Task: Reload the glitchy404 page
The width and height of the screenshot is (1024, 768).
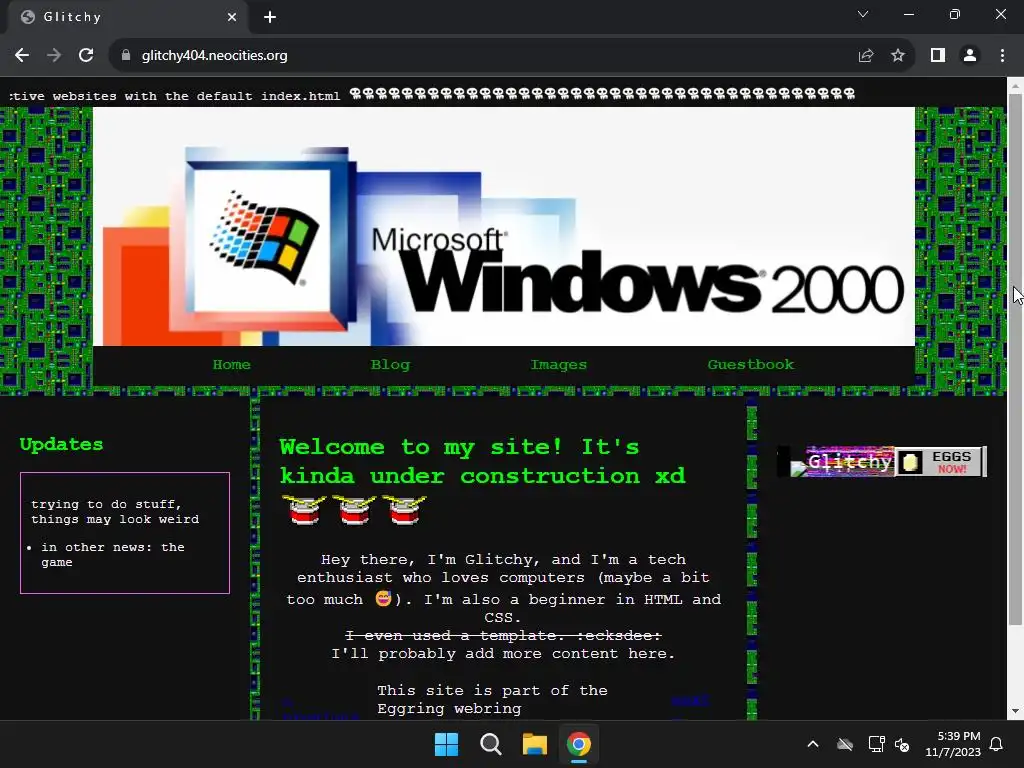Action: [x=86, y=56]
